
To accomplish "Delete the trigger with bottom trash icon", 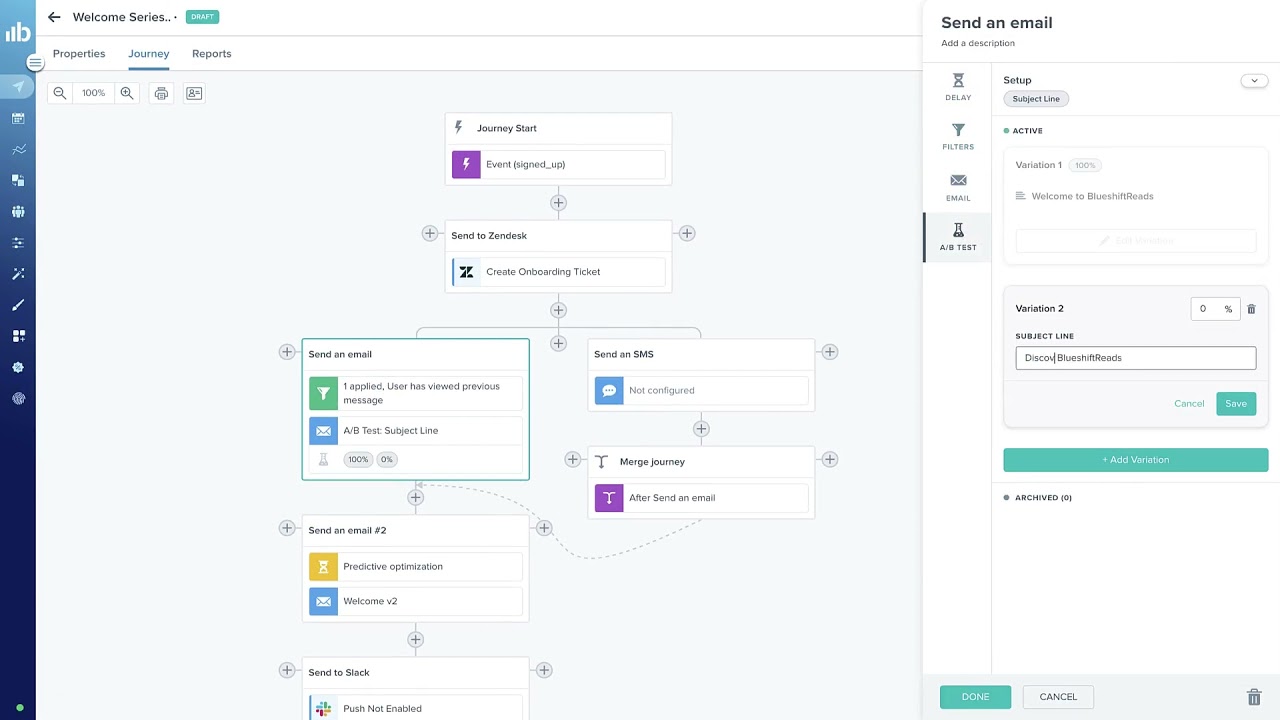I will pos(1254,697).
